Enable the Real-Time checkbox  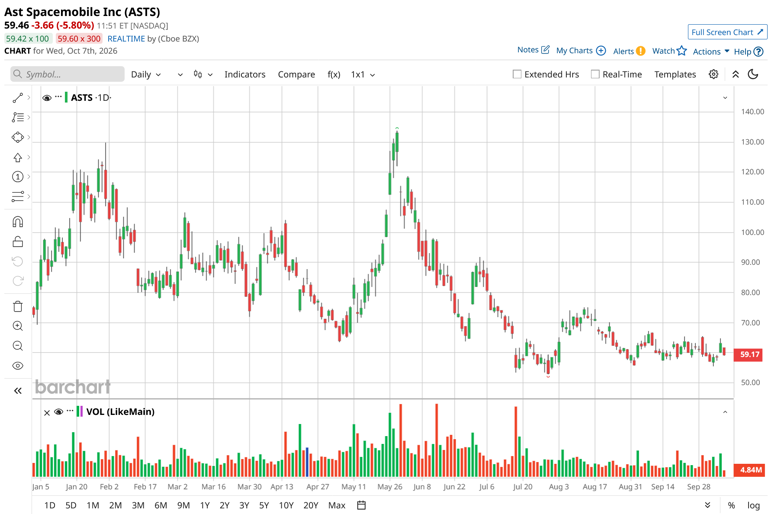click(x=595, y=74)
